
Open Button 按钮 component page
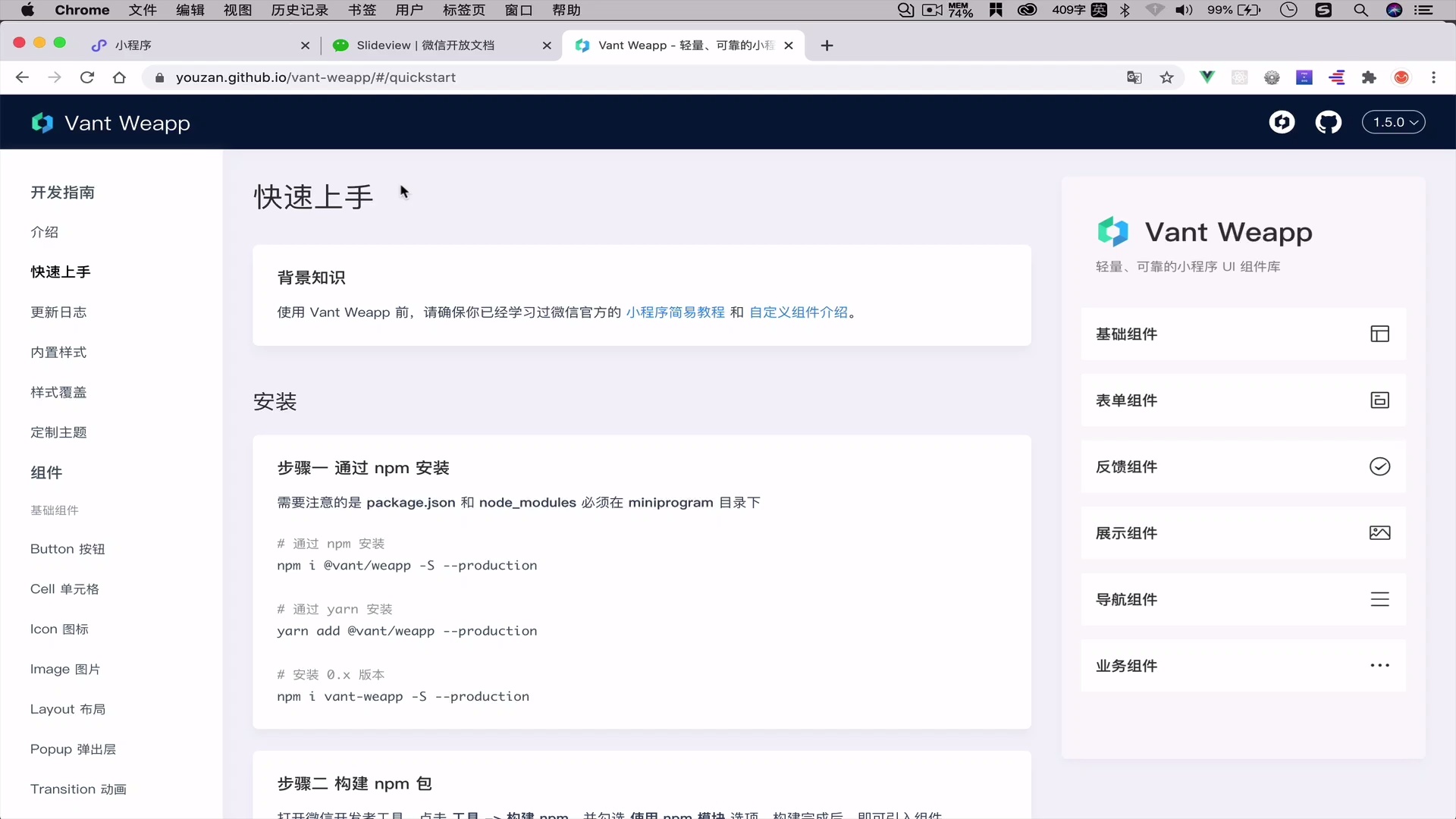point(67,549)
